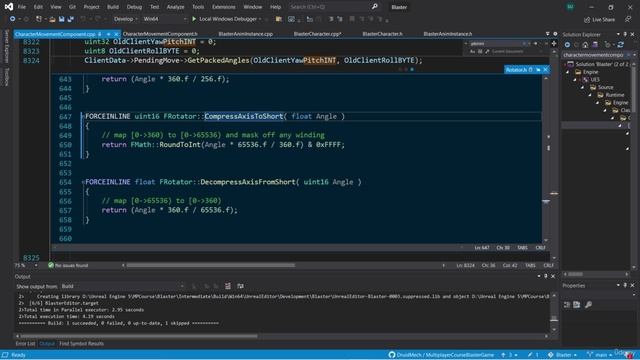Click the open file folder toolbar icon
Viewport: 640px width, 360px height.
tap(52, 19)
